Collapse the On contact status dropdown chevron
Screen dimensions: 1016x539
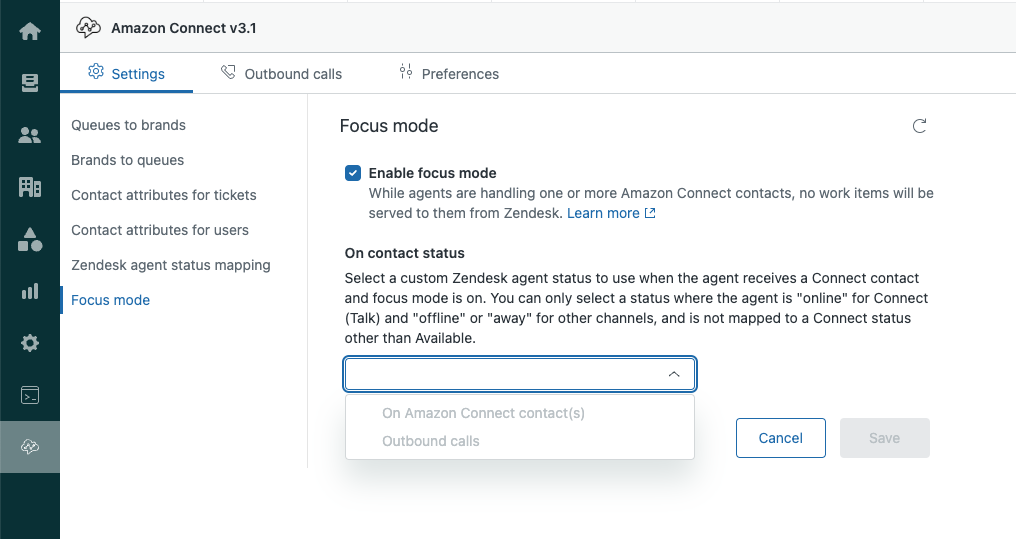(x=674, y=374)
